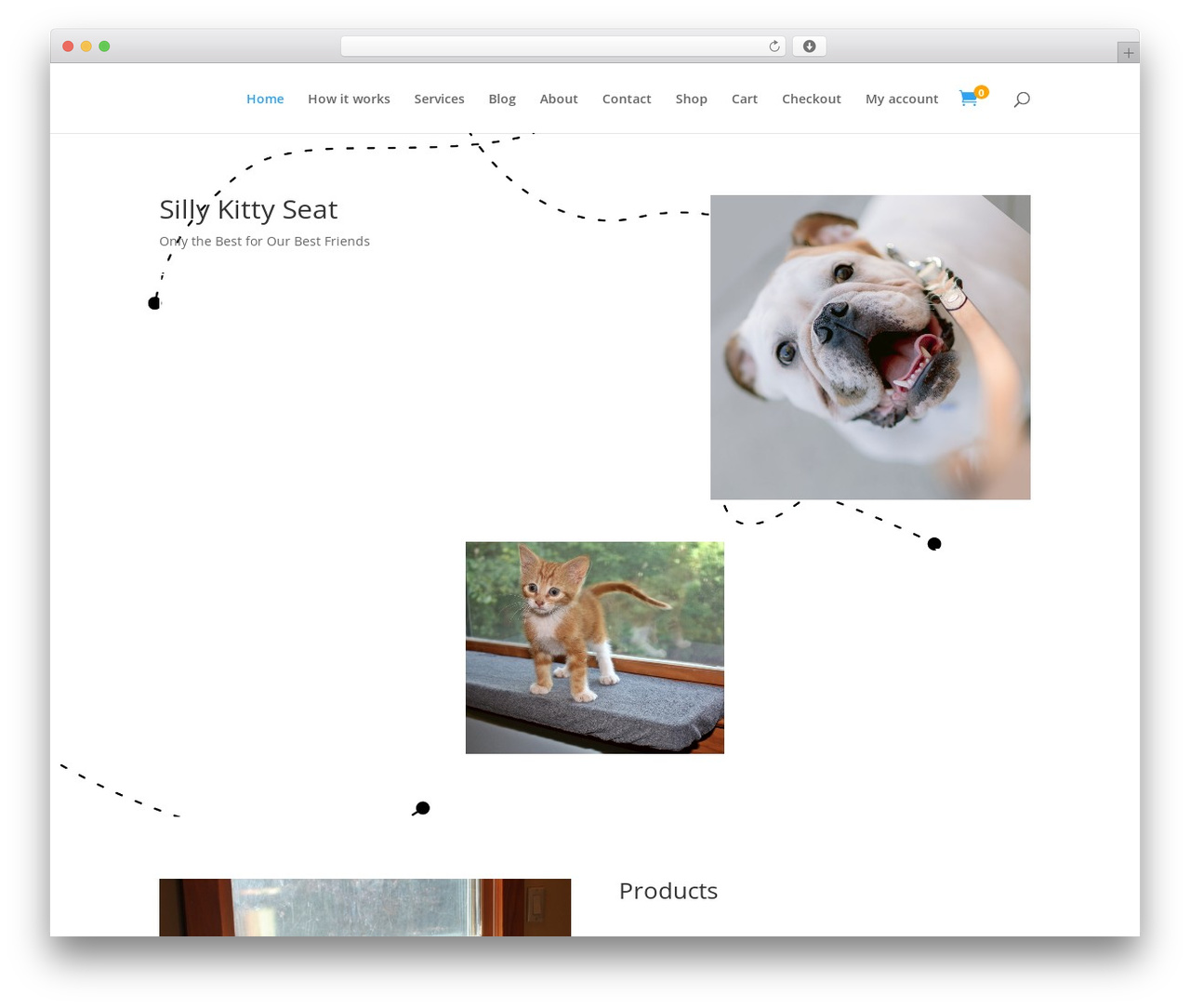
Task: Reload the page with the refresh icon
Action: click(x=773, y=46)
